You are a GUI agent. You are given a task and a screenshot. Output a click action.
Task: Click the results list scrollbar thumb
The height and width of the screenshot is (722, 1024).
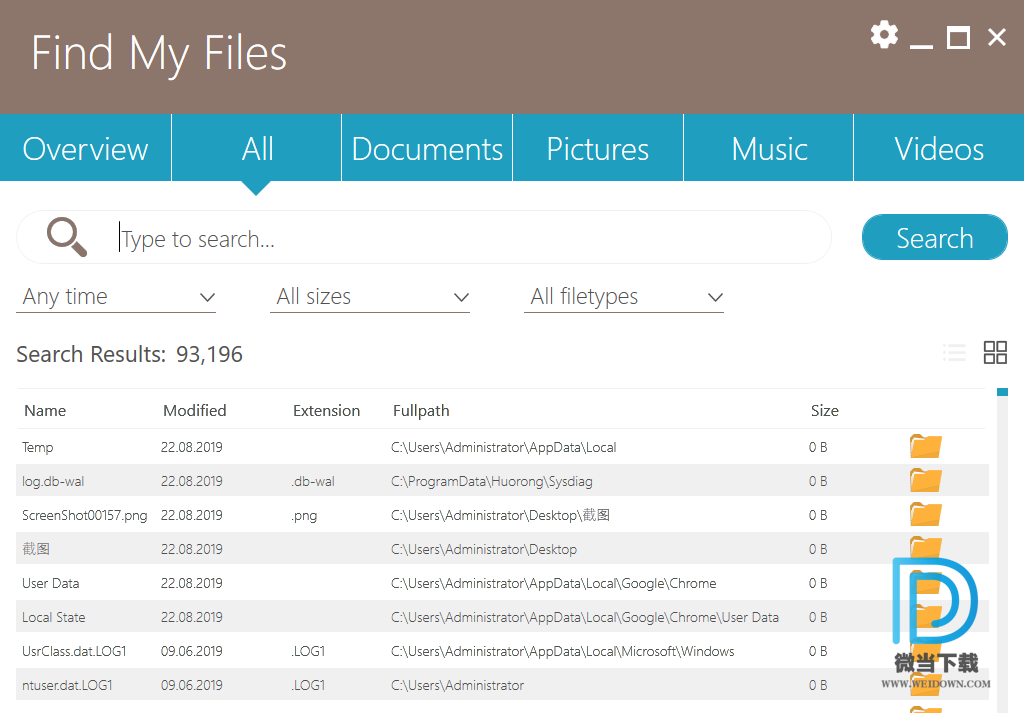coord(1002,392)
